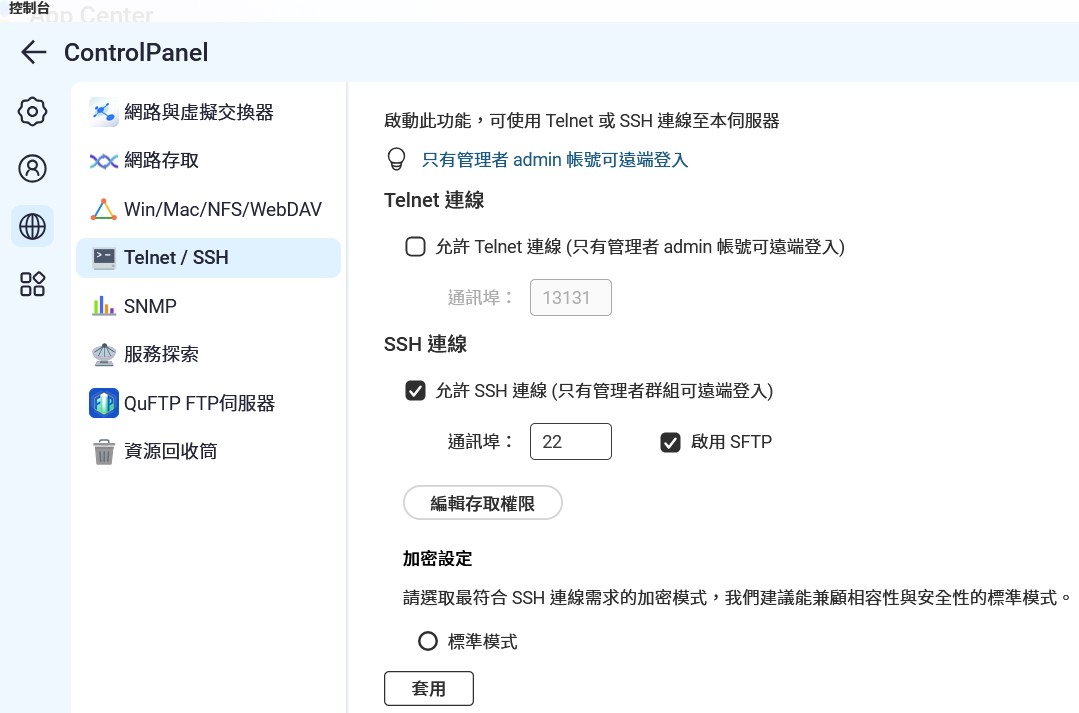The image size is (1079, 713).
Task: Select 網路存取 in the sidebar
Action: [168, 161]
